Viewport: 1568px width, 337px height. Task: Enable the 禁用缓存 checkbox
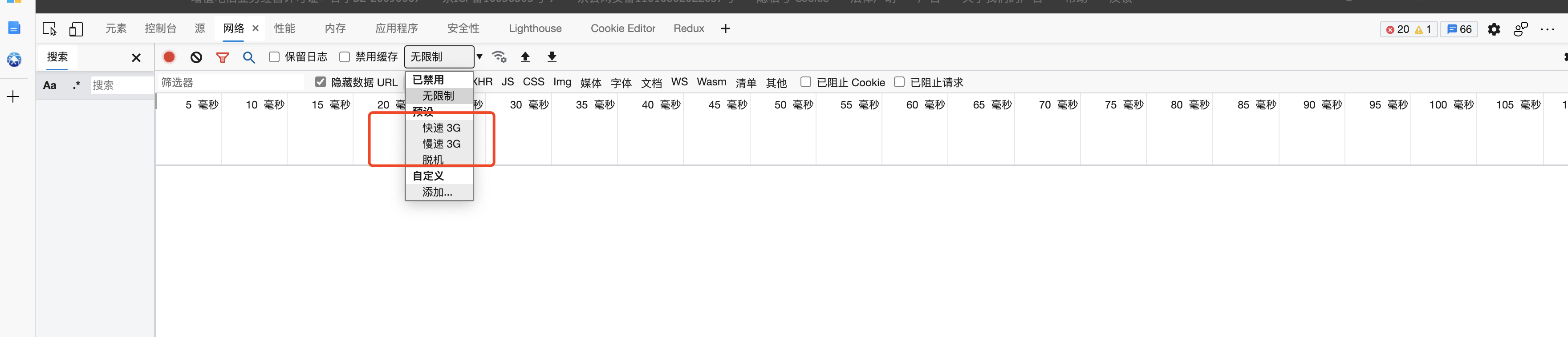pyautogui.click(x=345, y=56)
